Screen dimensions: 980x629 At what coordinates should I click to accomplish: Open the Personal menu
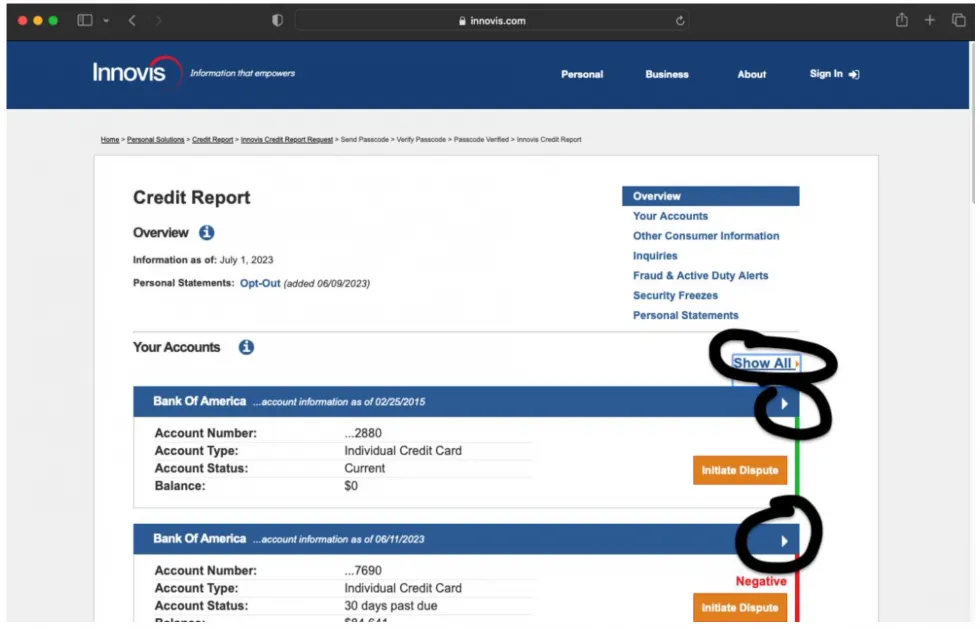pos(582,74)
